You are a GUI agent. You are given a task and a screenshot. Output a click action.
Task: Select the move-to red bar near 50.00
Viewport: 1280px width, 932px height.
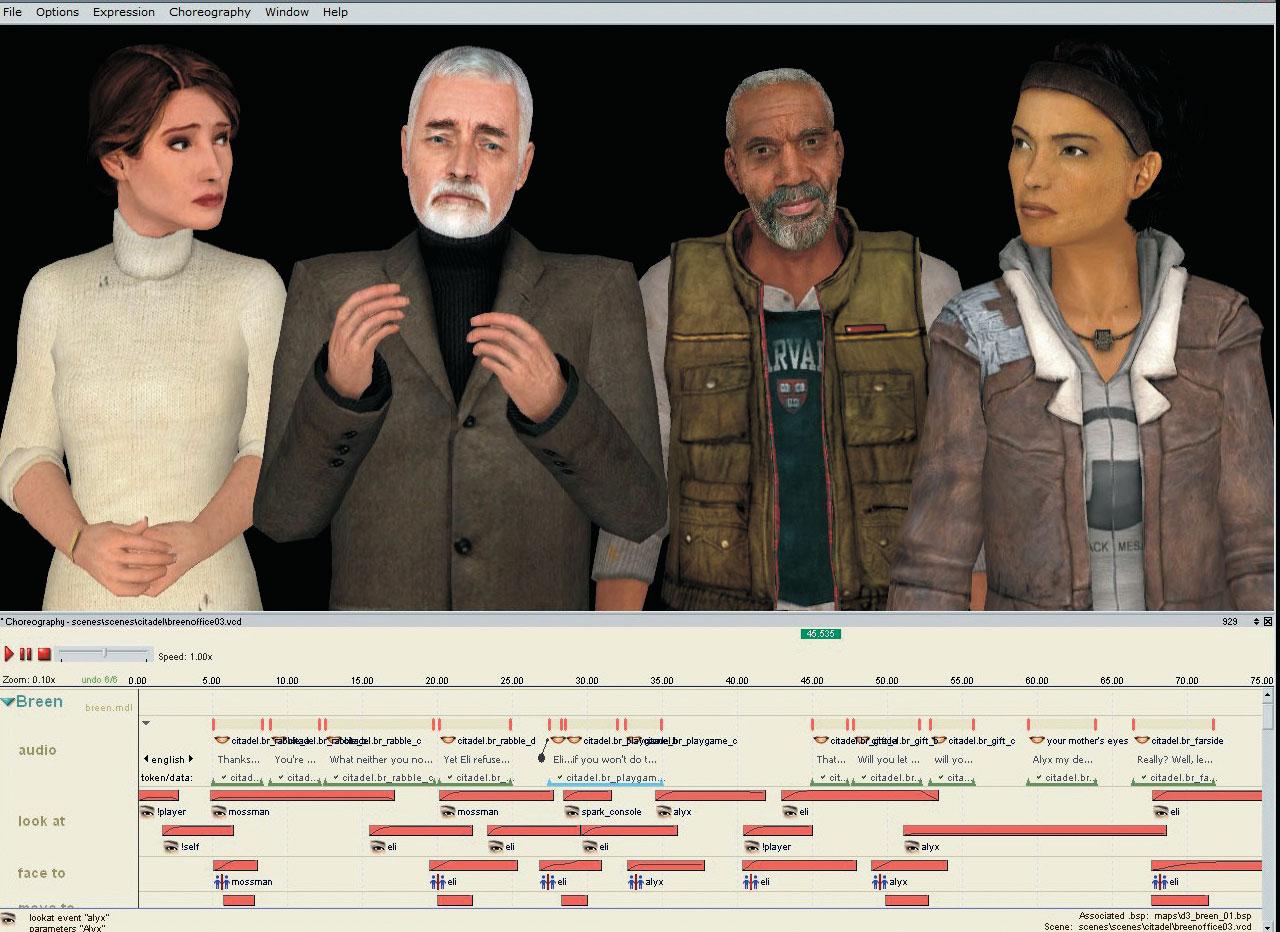(x=907, y=900)
